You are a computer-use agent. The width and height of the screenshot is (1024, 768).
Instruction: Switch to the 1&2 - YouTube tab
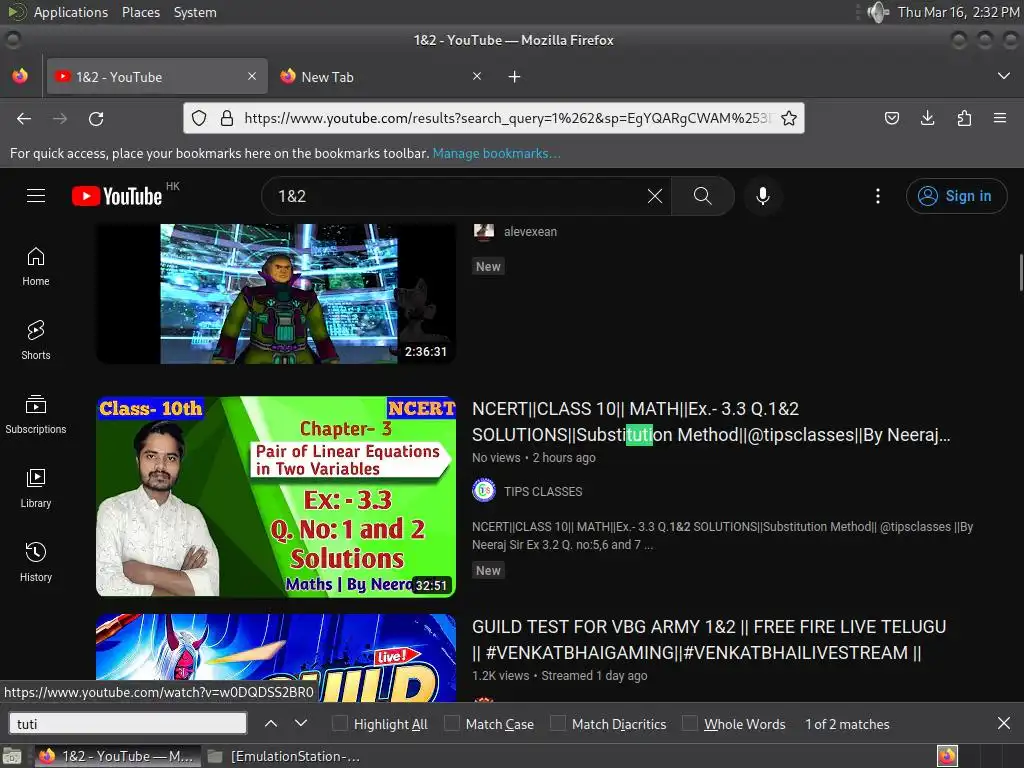tap(156, 76)
